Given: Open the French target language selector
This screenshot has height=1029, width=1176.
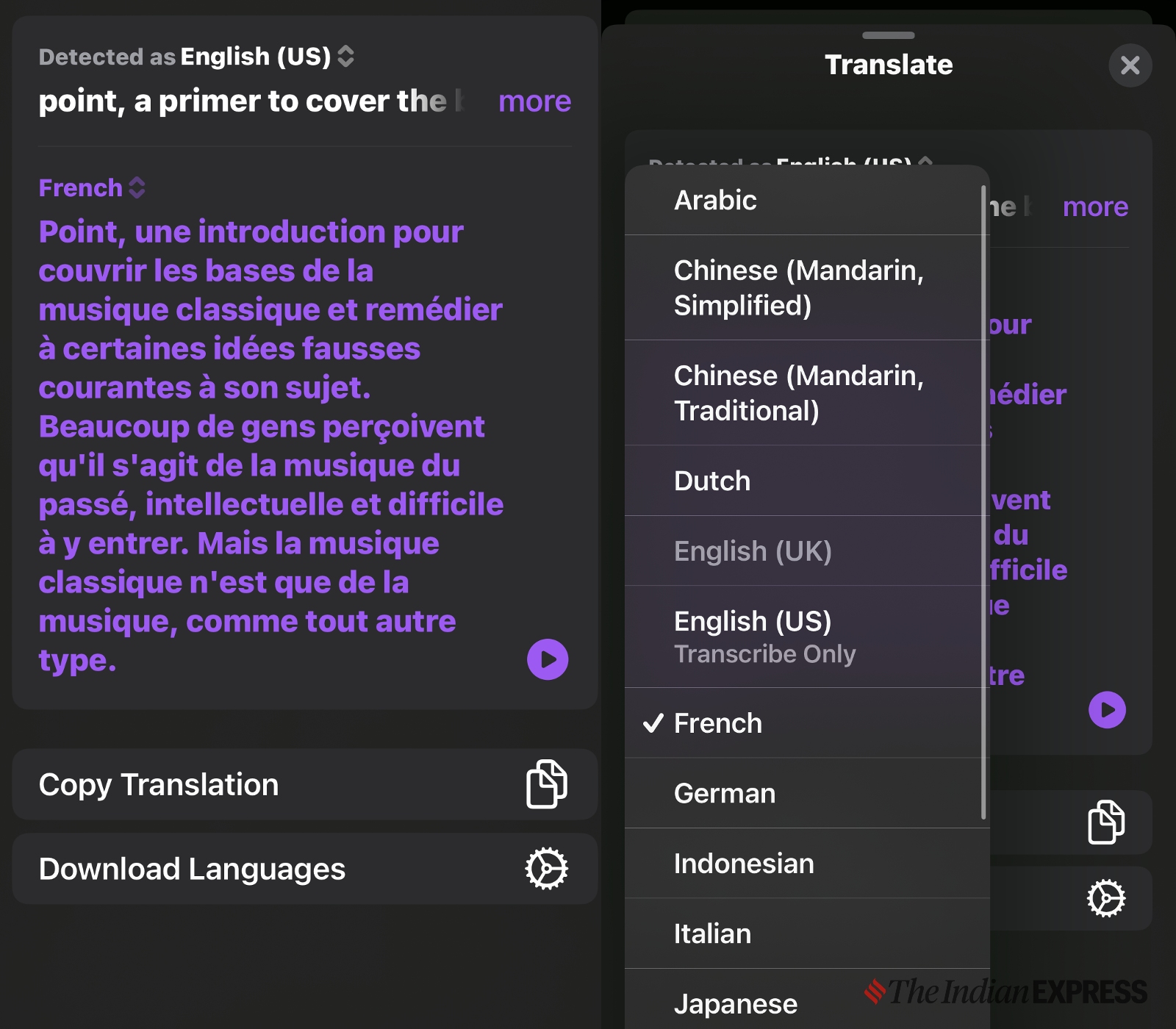Looking at the screenshot, I should click(x=93, y=187).
